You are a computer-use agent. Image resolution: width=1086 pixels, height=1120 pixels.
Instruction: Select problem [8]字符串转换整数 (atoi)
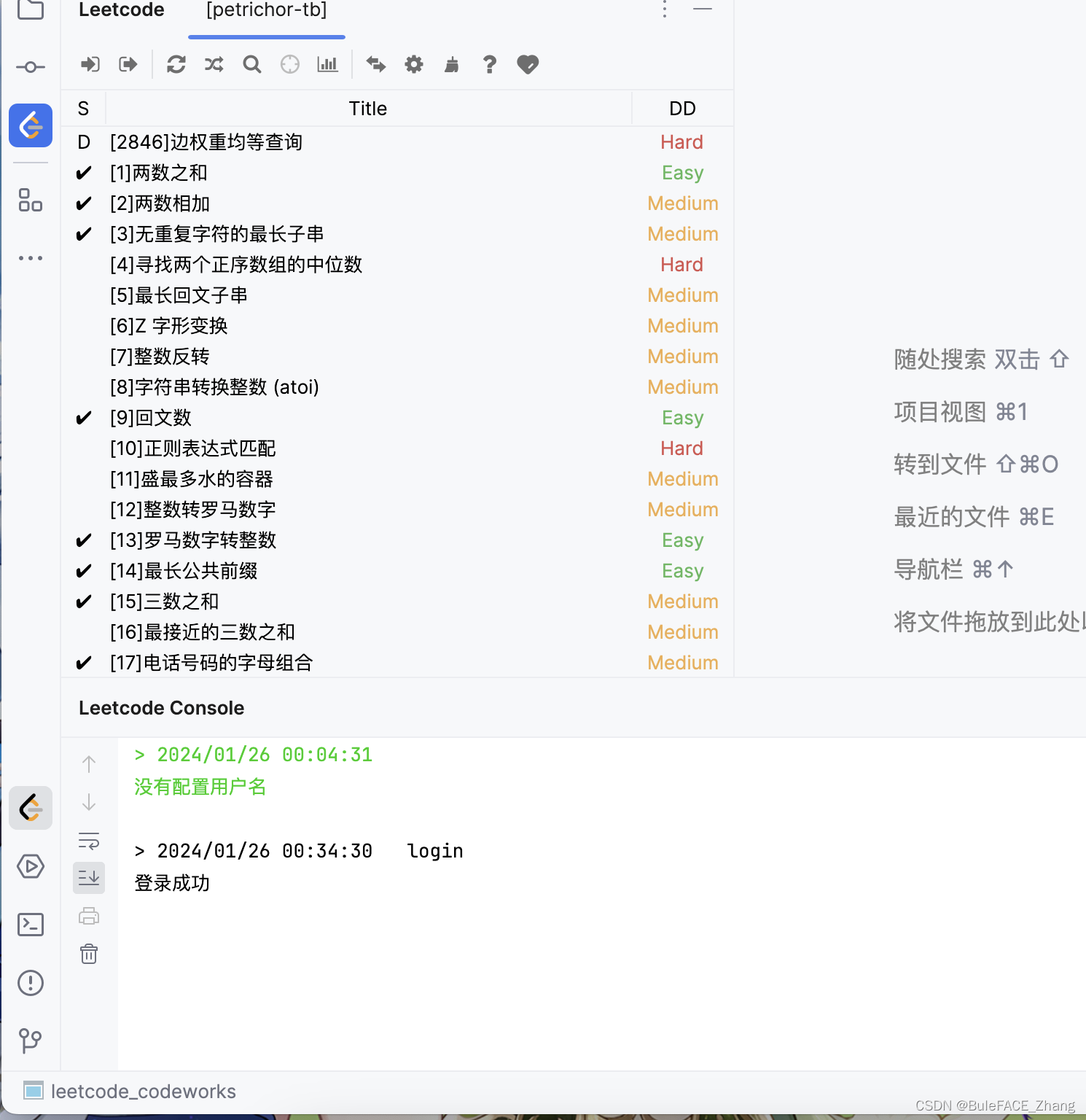coord(397,387)
